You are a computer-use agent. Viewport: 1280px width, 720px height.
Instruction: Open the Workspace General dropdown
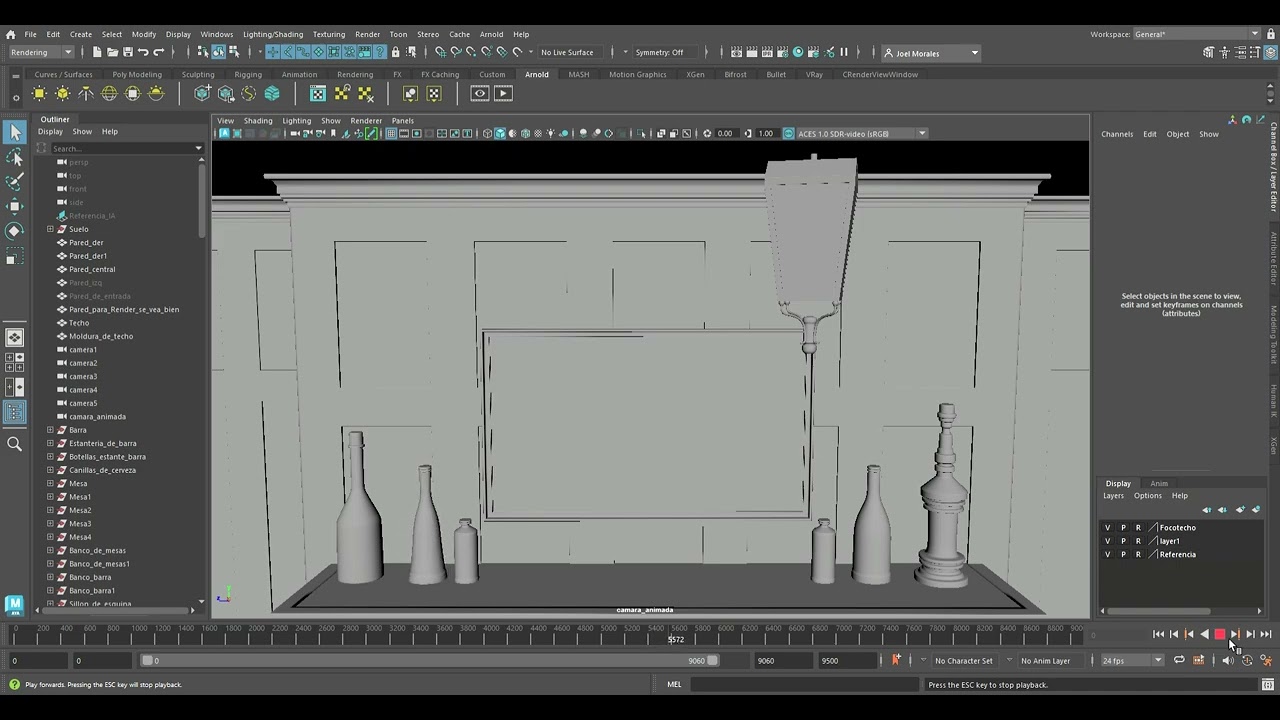click(x=1198, y=34)
